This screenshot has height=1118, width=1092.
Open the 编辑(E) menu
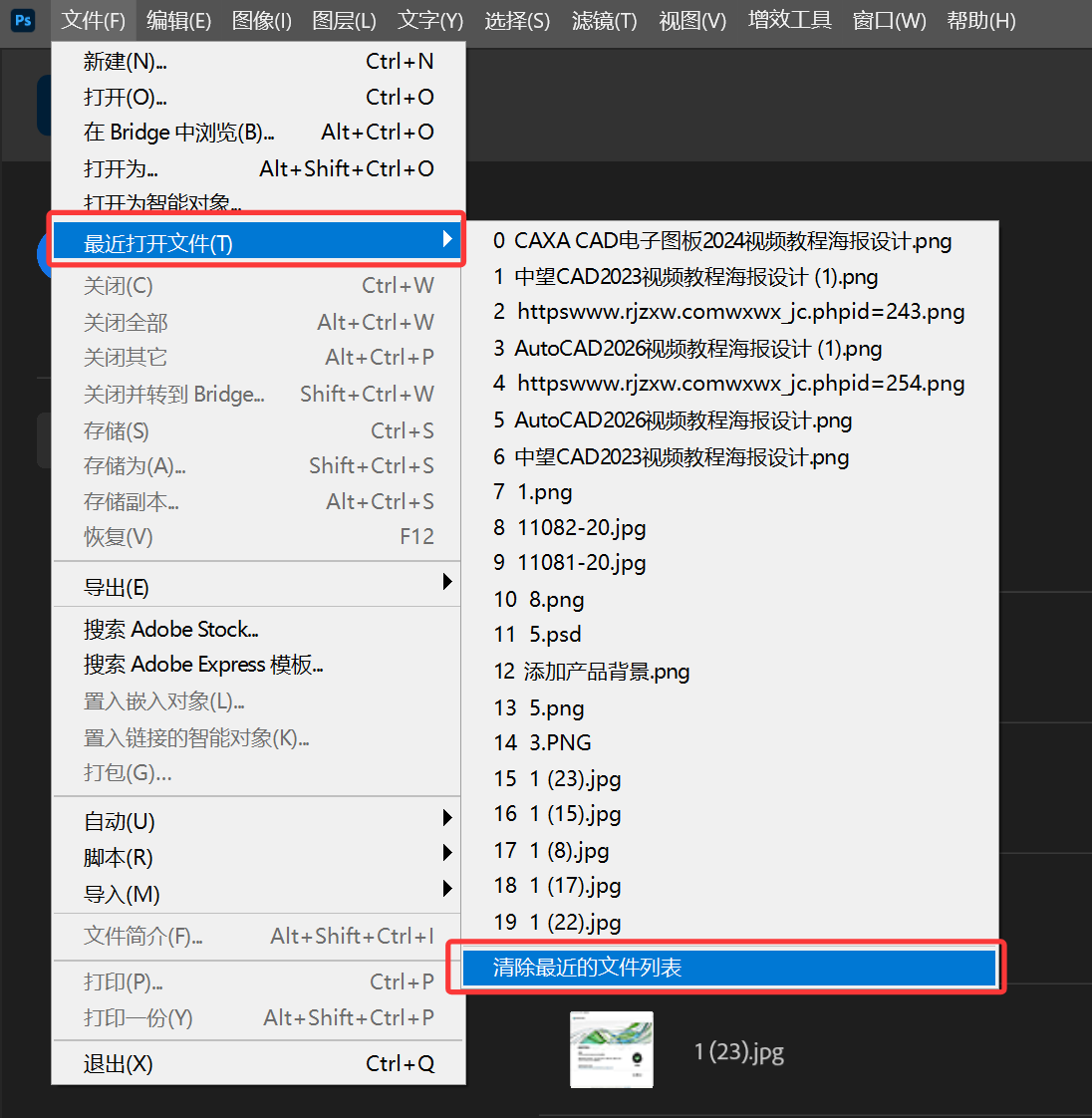(x=178, y=21)
